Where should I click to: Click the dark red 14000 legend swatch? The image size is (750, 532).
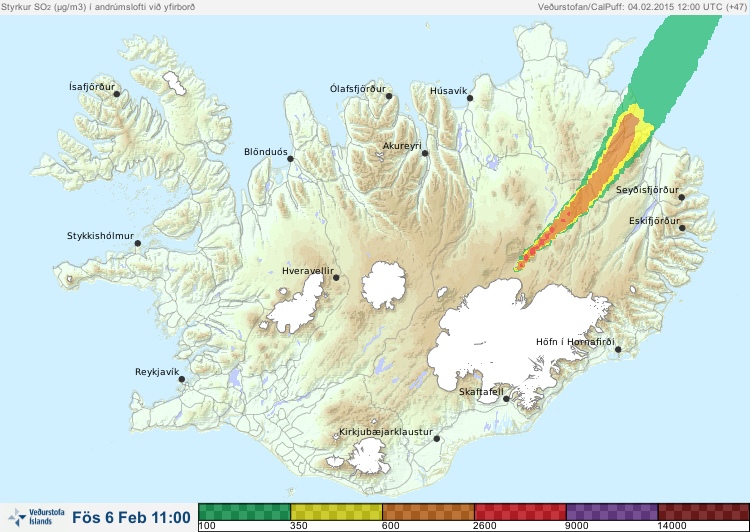[x=704, y=512]
